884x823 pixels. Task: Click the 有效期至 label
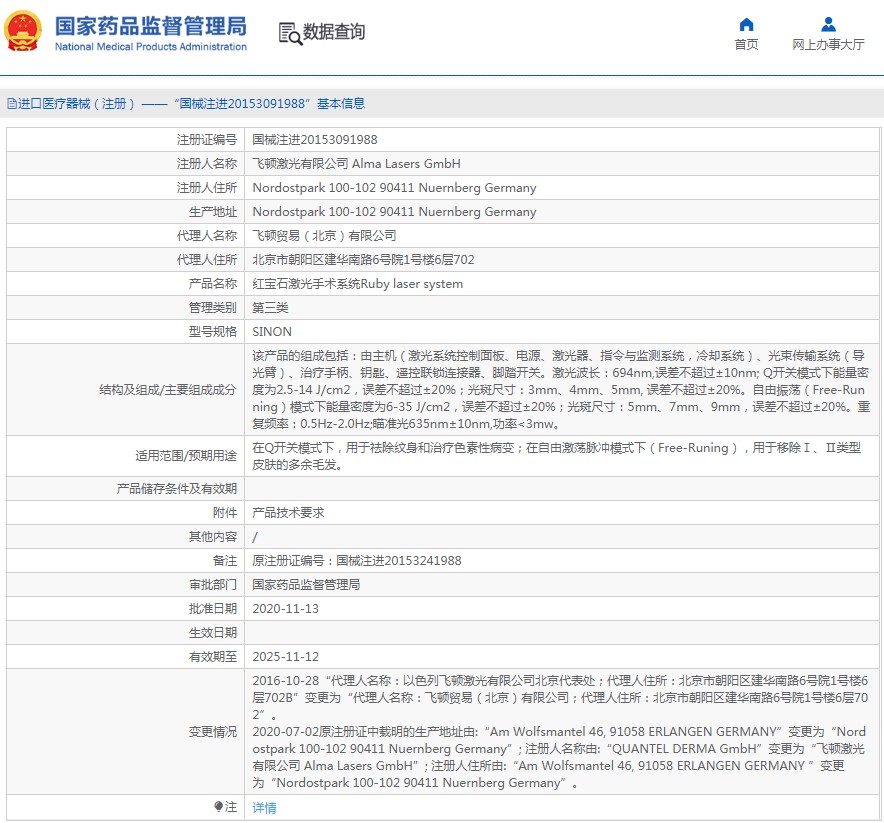[x=213, y=657]
